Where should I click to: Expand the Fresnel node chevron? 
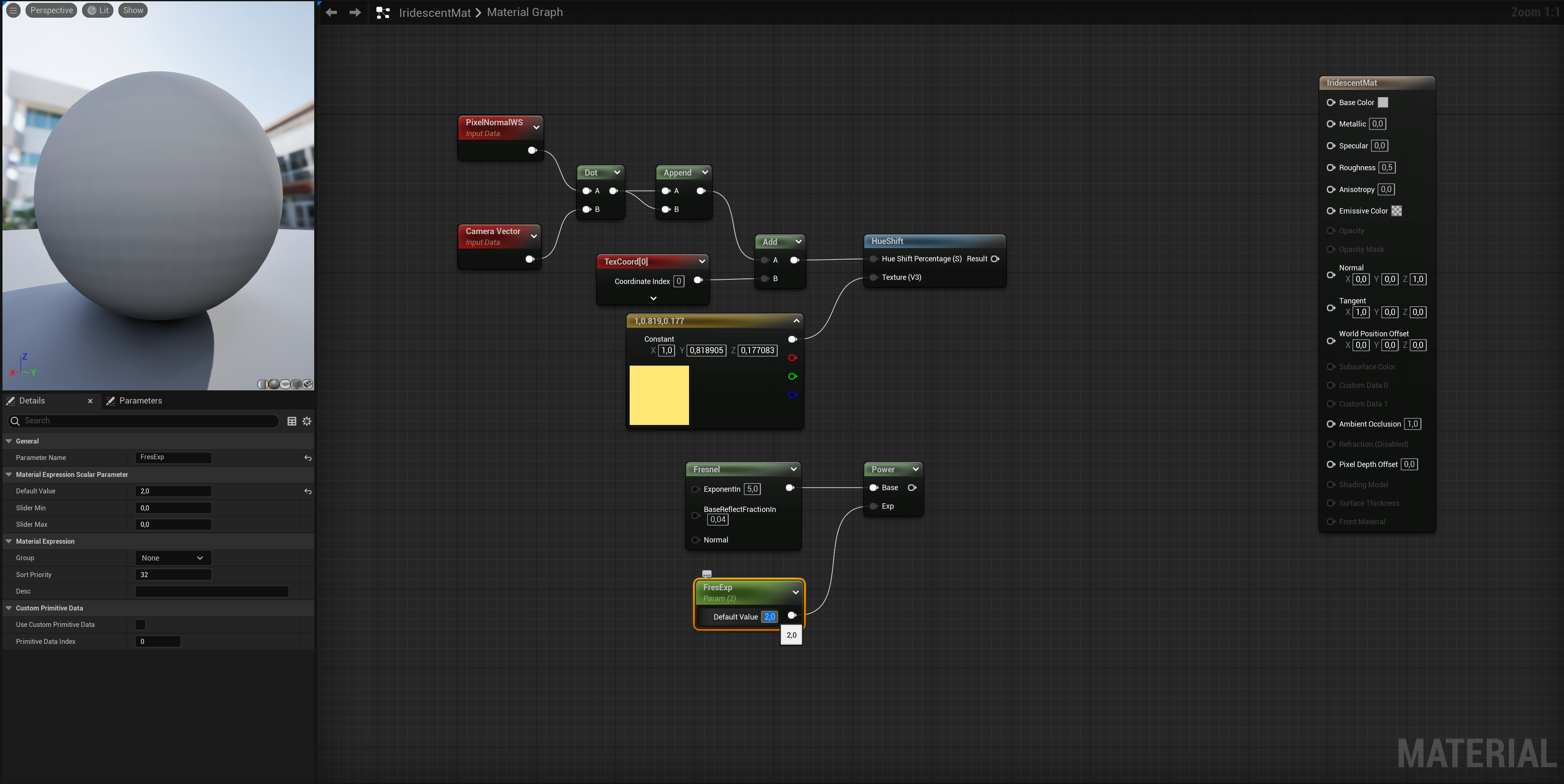tap(793, 469)
